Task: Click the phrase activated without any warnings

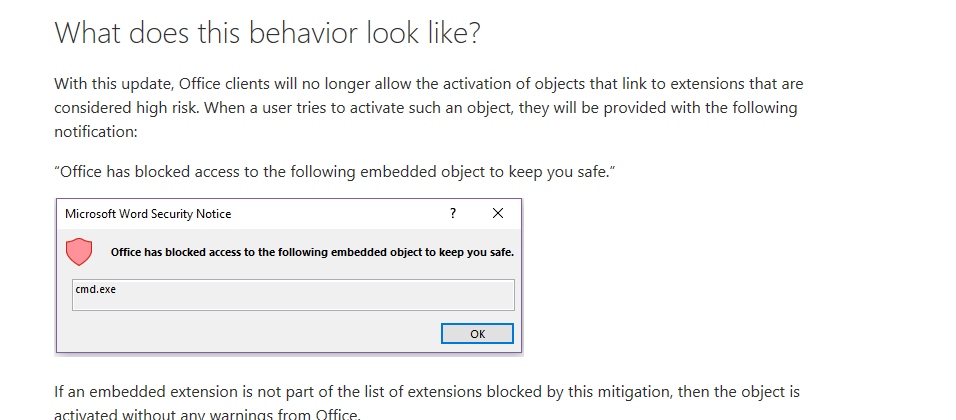Action: (163, 415)
